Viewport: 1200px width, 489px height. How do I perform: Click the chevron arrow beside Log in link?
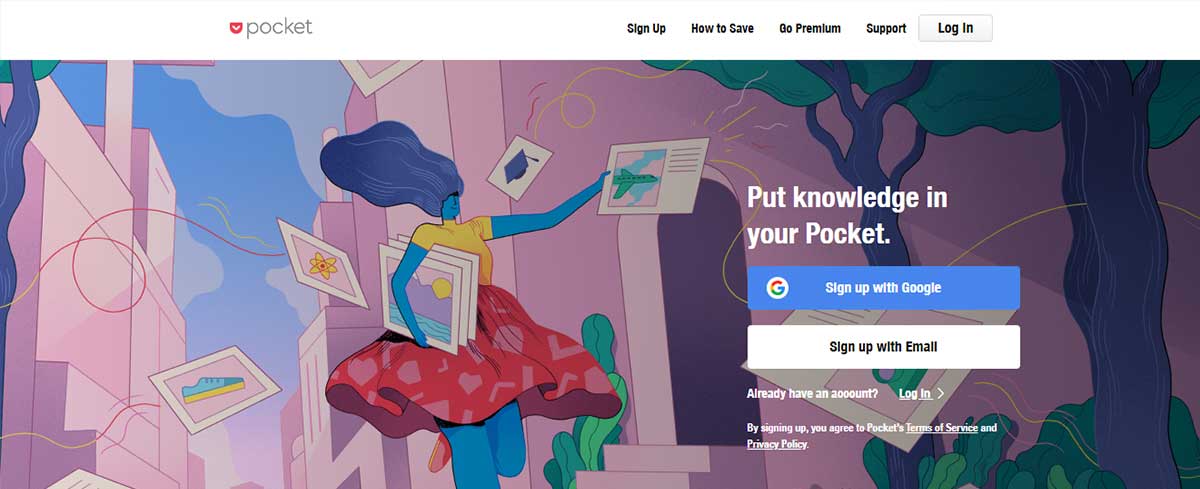click(x=940, y=394)
